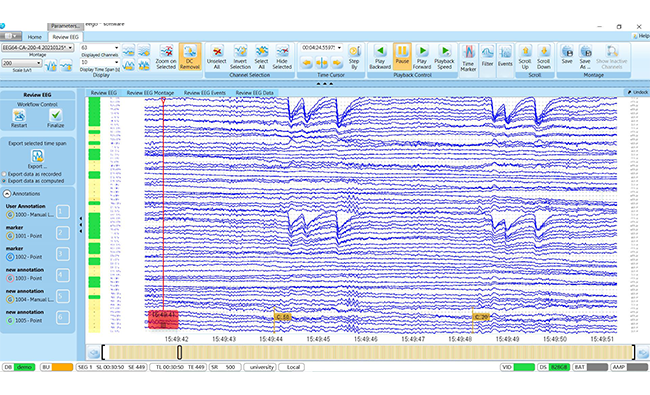Open the Review EEG Events tab
Screen dimensions: 650x395
point(205,93)
